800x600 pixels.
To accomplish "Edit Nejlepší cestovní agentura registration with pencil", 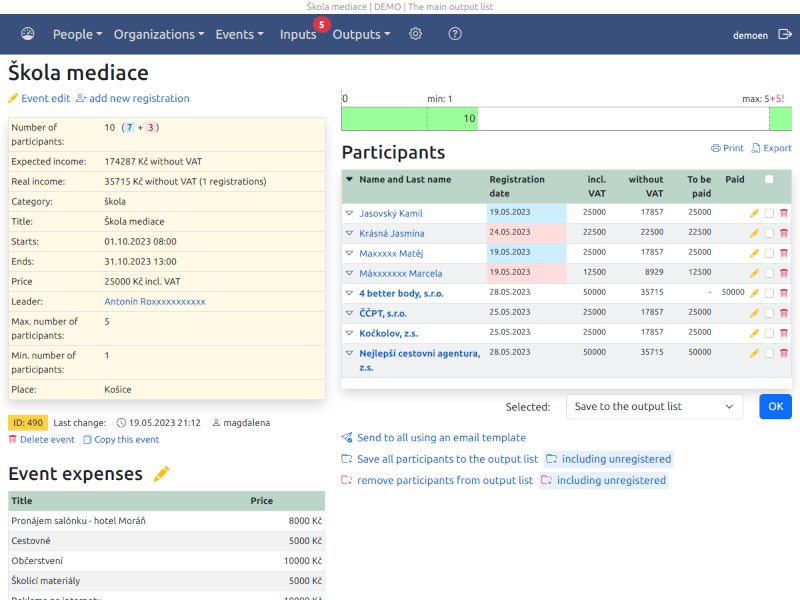I will click(x=754, y=353).
